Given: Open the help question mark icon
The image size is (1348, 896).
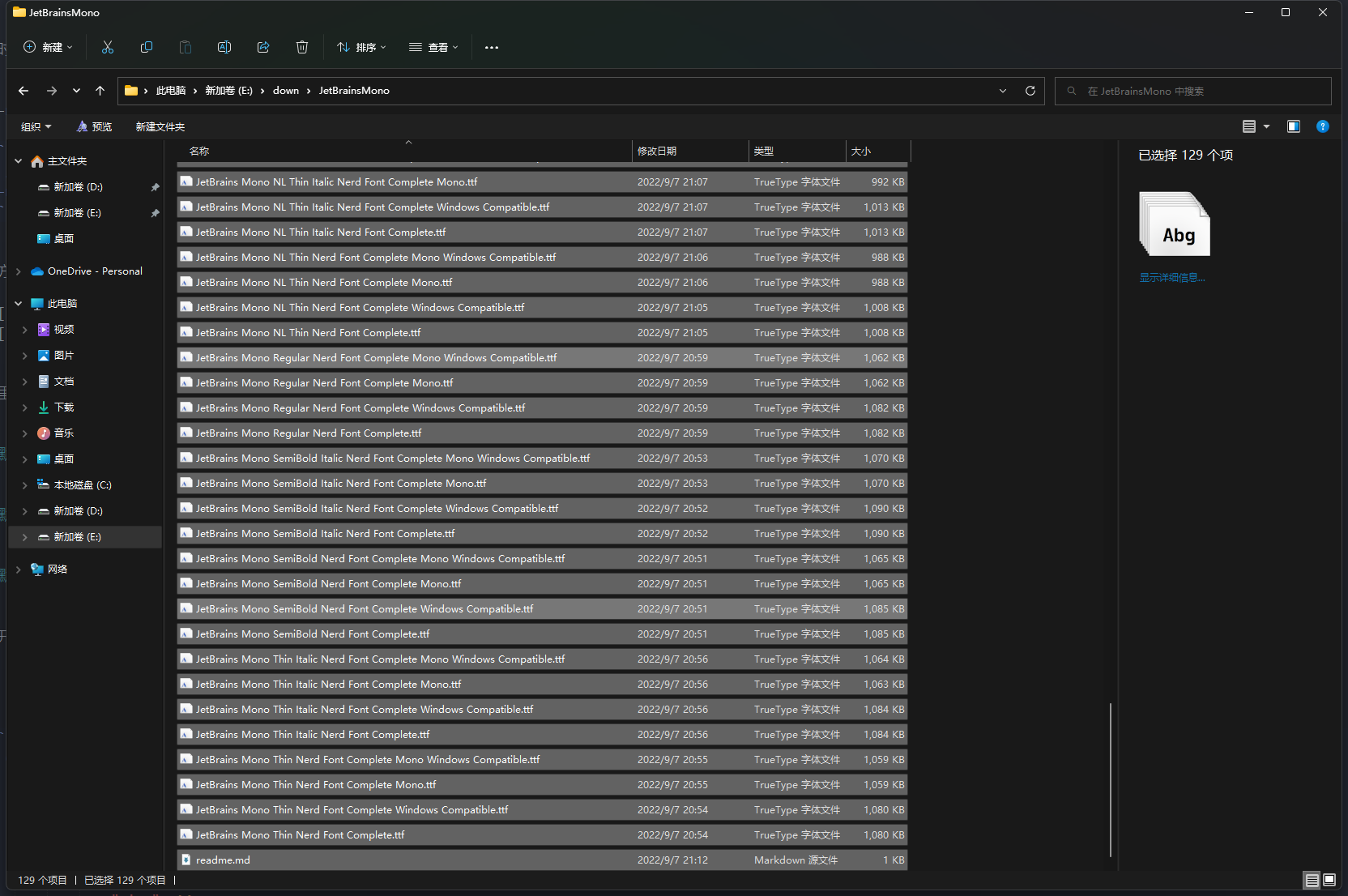Looking at the screenshot, I should (x=1323, y=126).
